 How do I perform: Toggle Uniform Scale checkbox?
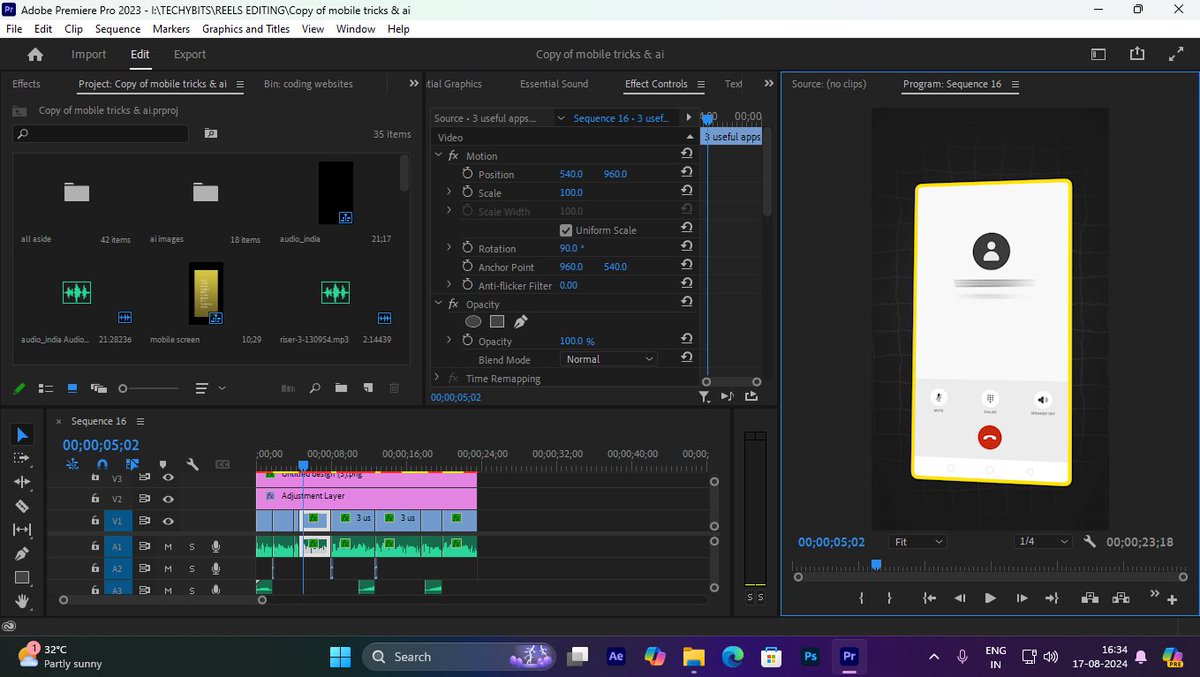tap(567, 230)
